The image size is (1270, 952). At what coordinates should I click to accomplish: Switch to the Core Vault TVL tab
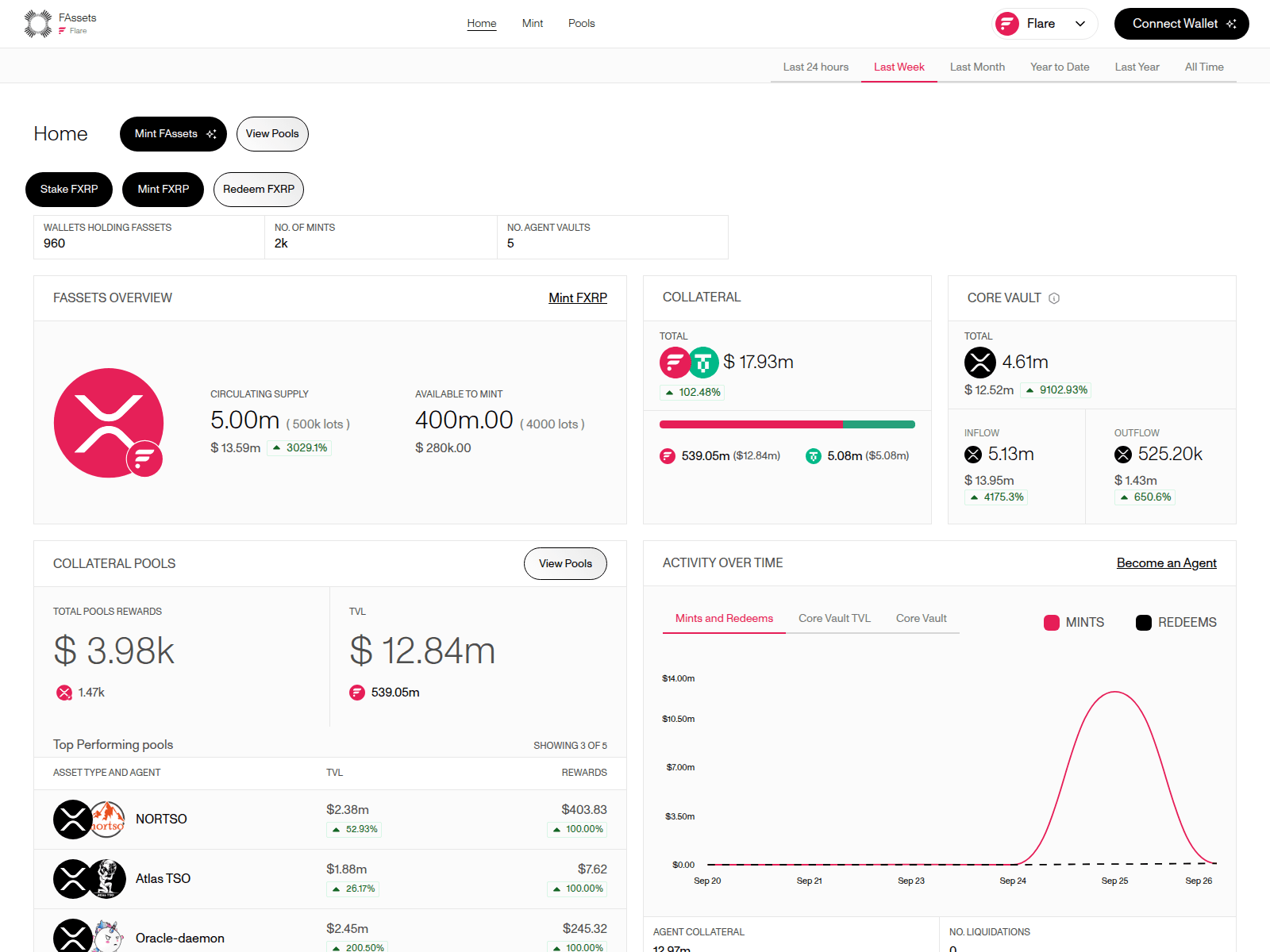point(834,619)
